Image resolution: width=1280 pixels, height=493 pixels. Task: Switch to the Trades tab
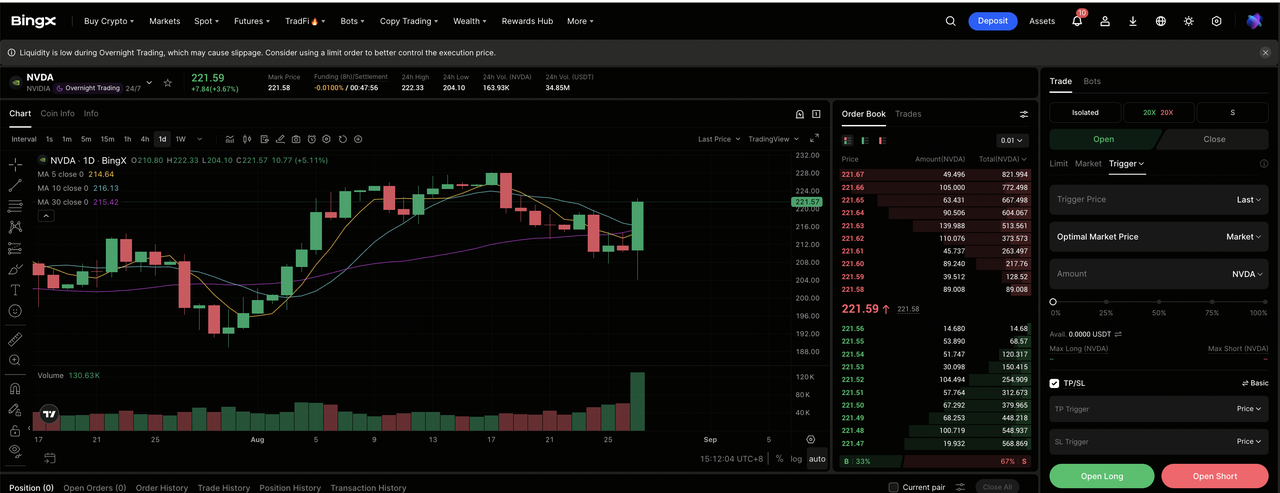pyautogui.click(x=908, y=114)
